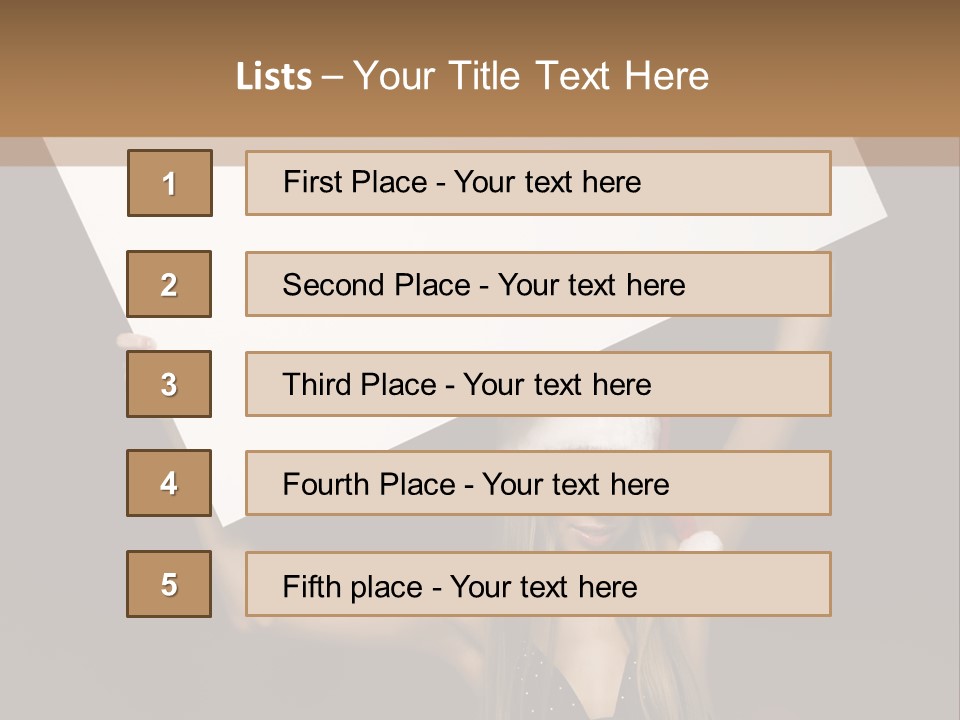Select the Fifth place text bar
960x720 pixels.
(538, 584)
